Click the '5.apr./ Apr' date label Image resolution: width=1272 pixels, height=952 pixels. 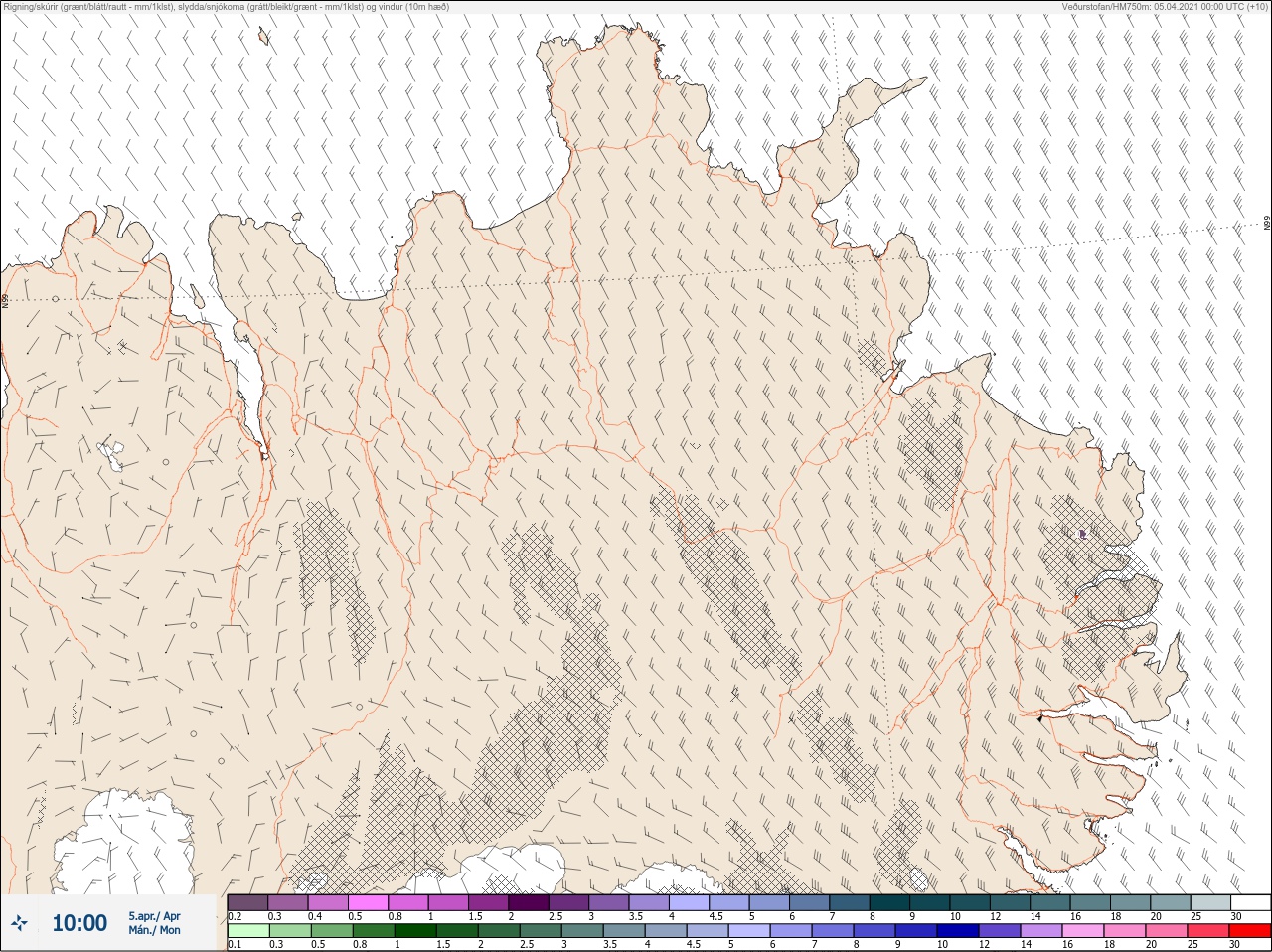coord(154,916)
